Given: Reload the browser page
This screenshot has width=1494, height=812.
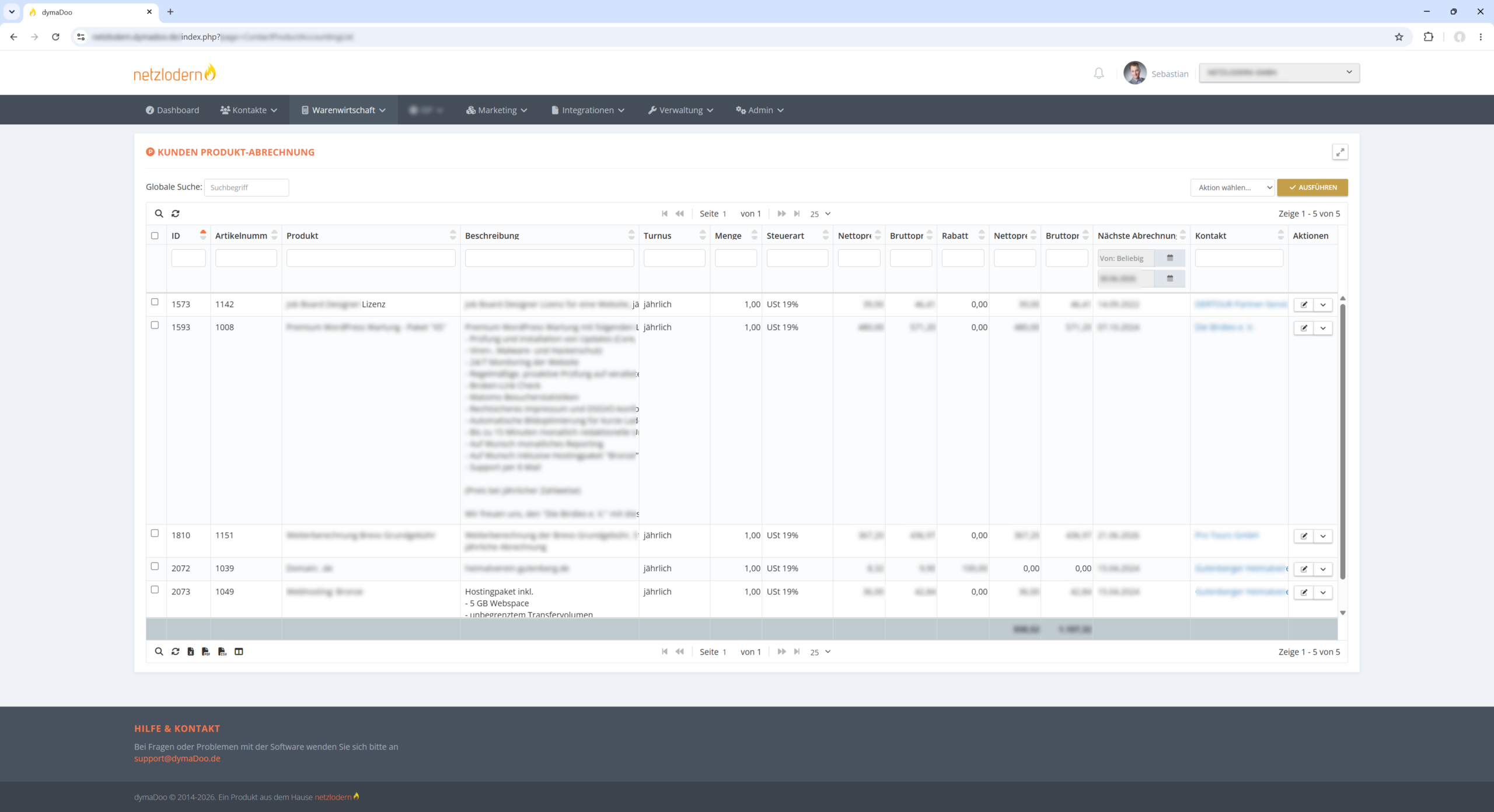Looking at the screenshot, I should point(55,37).
